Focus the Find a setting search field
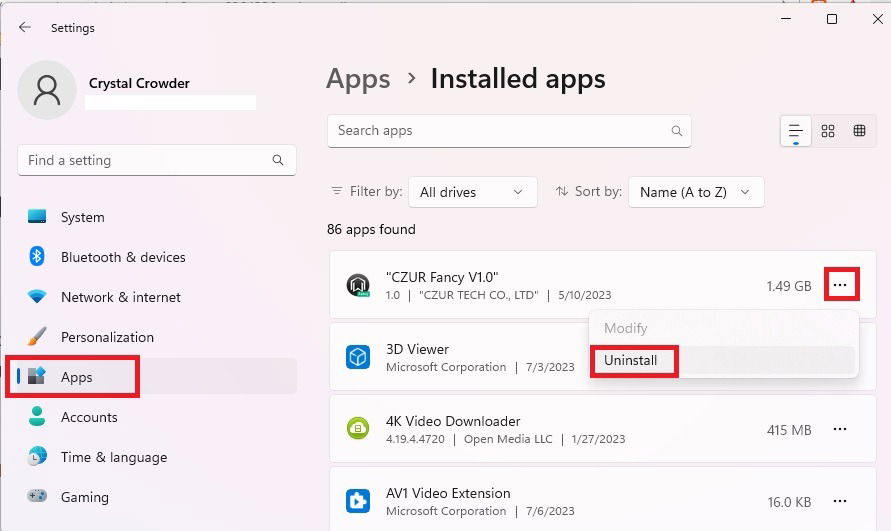The height and width of the screenshot is (531, 891). pos(157,160)
